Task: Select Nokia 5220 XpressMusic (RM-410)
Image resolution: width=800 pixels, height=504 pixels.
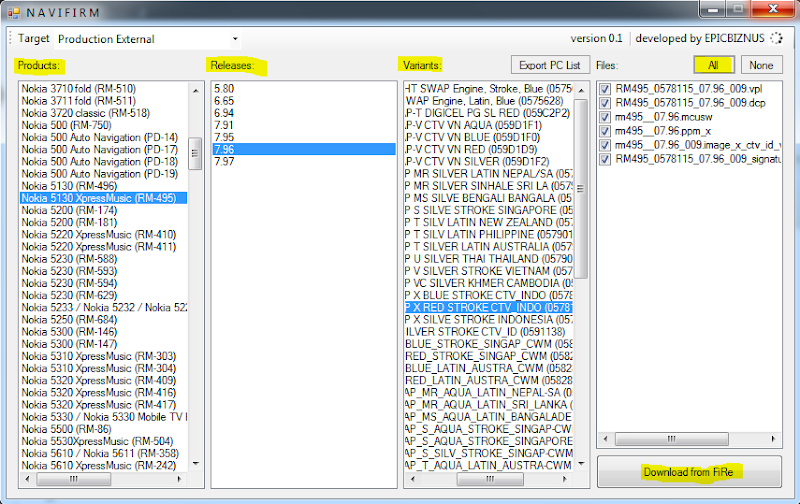Action: [104, 234]
